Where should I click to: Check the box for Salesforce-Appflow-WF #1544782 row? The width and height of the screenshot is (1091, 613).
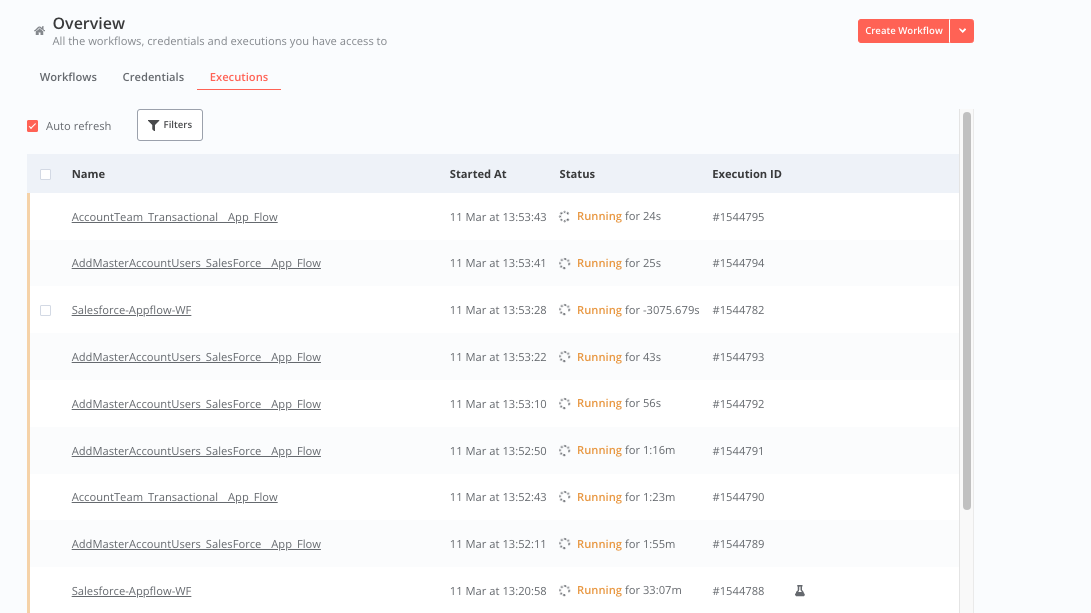click(46, 310)
